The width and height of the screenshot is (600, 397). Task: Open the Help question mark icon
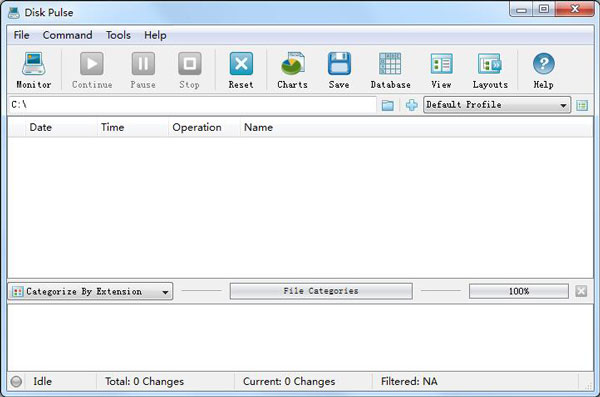(x=543, y=70)
